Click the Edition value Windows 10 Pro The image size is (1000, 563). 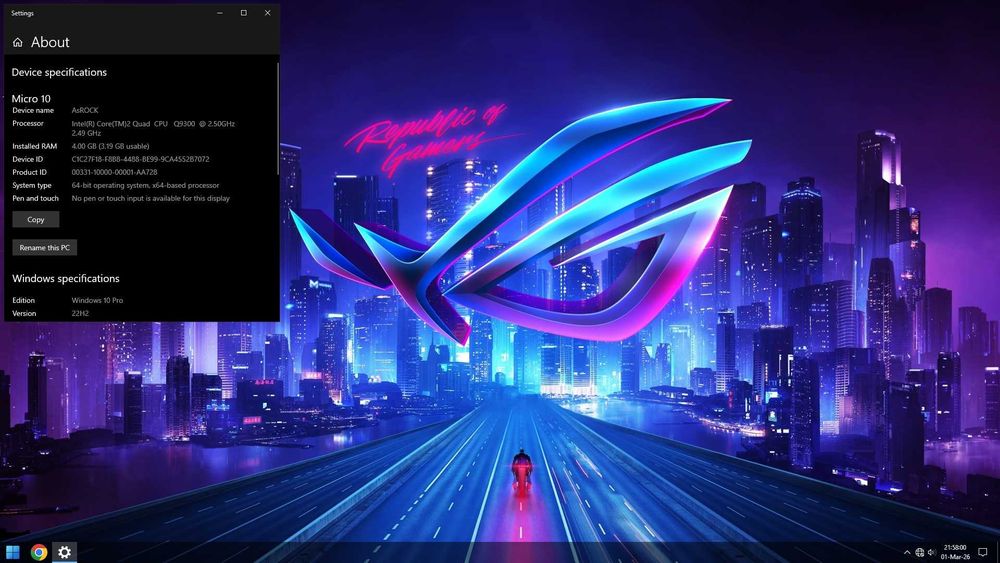point(97,300)
